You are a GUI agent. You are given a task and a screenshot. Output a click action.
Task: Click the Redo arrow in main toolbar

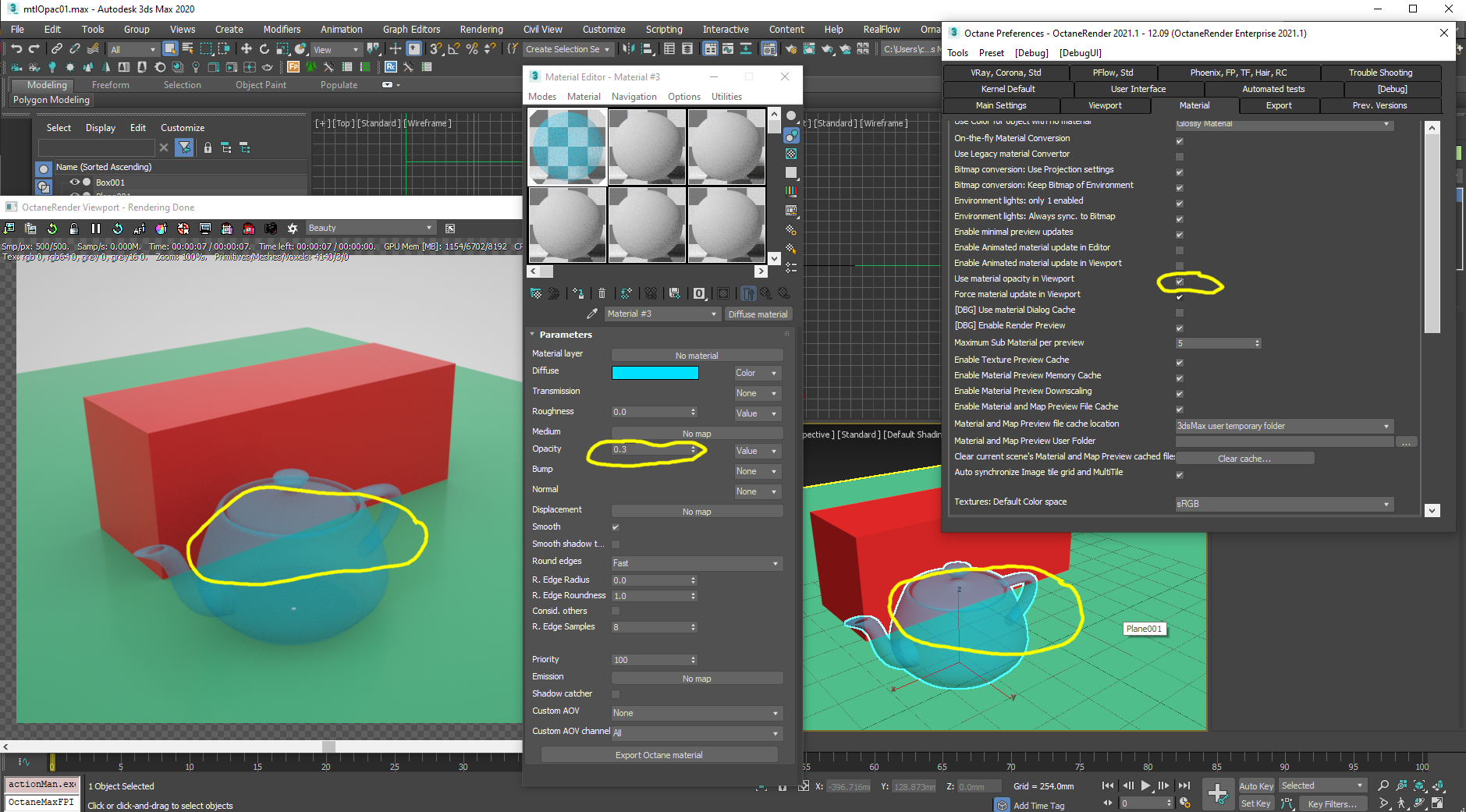pos(34,49)
